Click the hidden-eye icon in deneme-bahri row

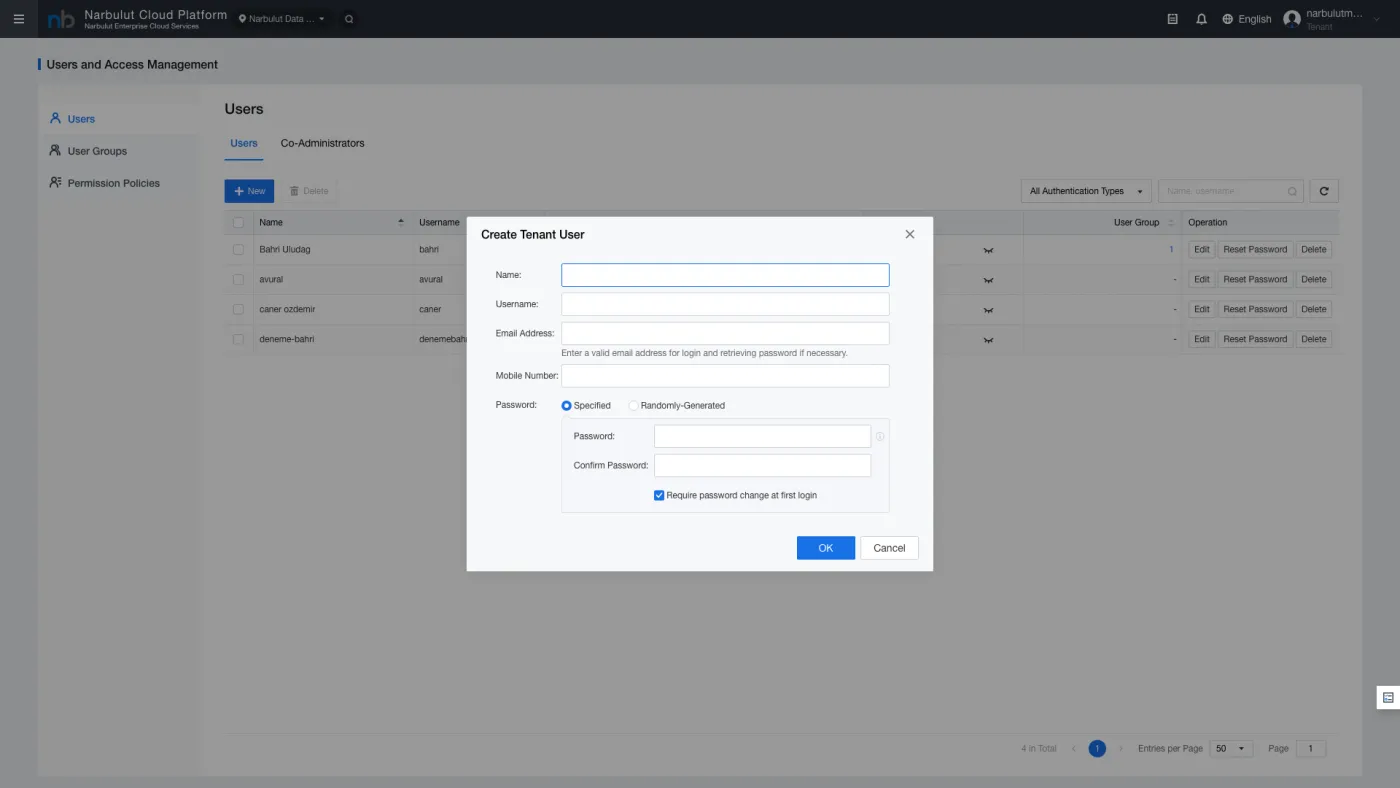pos(988,340)
